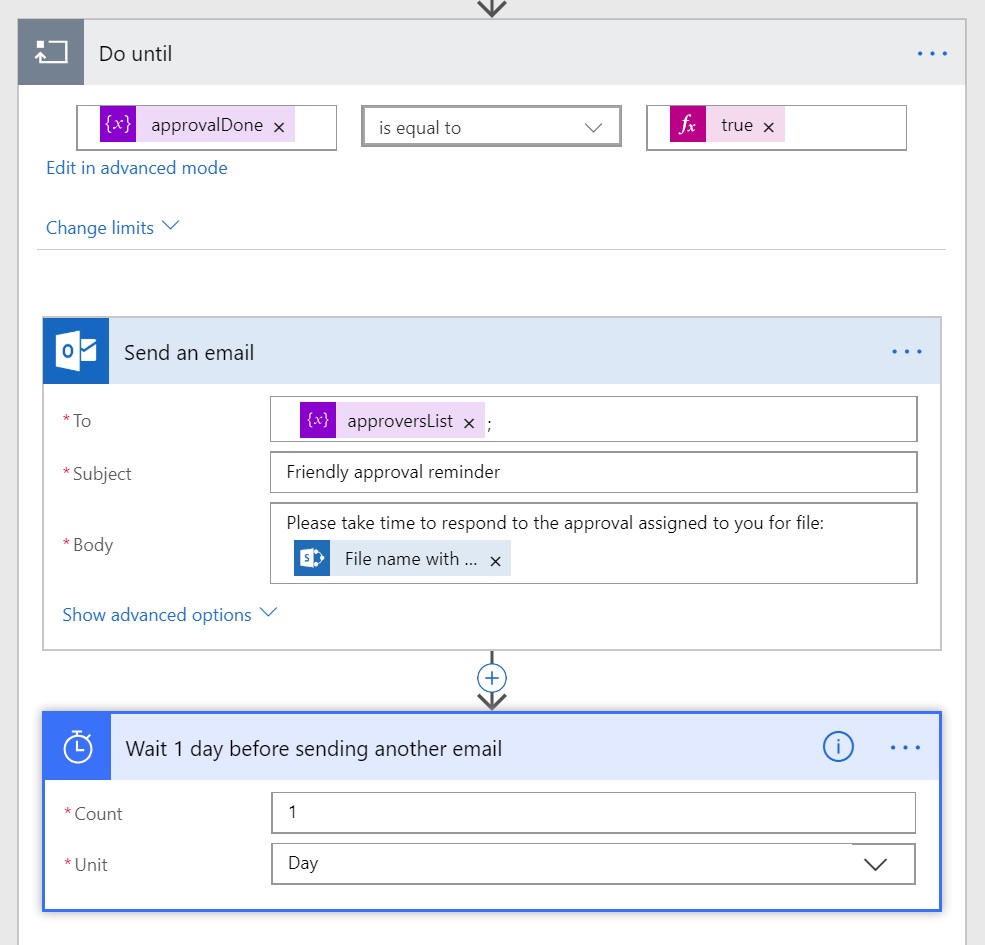Remove the approversList token from To
The width and height of the screenshot is (985, 945).
coord(468,423)
